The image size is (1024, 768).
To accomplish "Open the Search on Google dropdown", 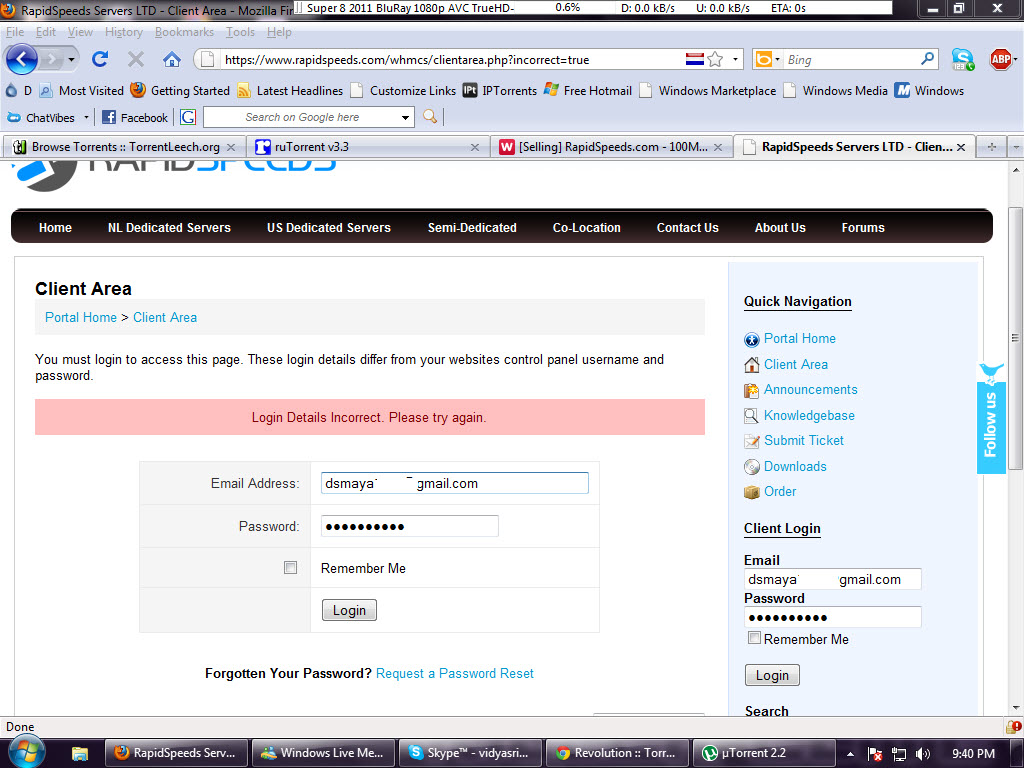I will click(x=405, y=118).
